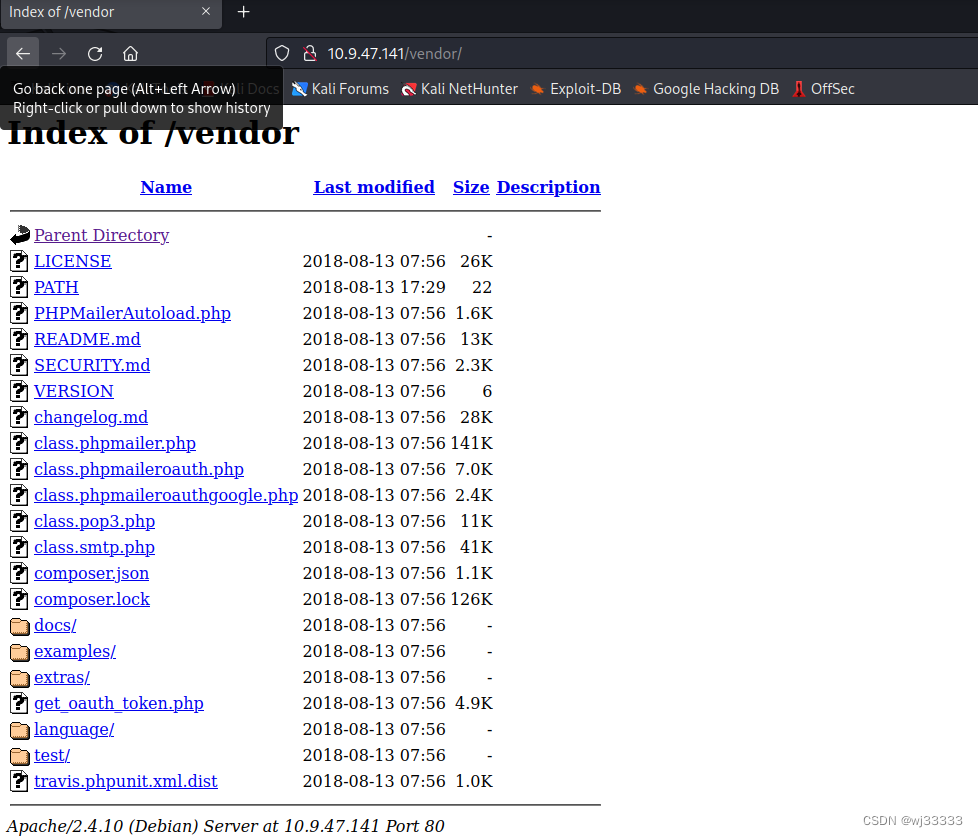Image resolution: width=978 pixels, height=837 pixels.
Task: Open class.phpmaileroauthgoogle.php link
Action: coord(166,496)
